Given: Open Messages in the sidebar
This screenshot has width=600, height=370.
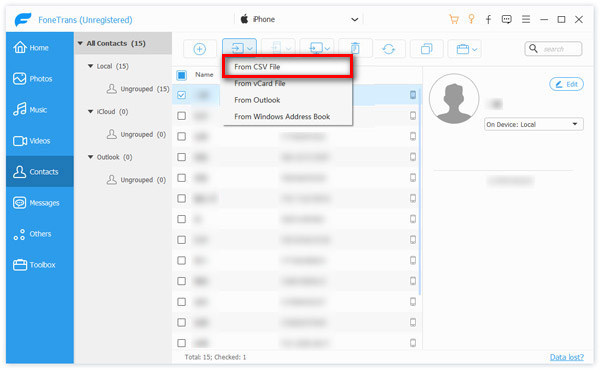Looking at the screenshot, I should (40, 203).
